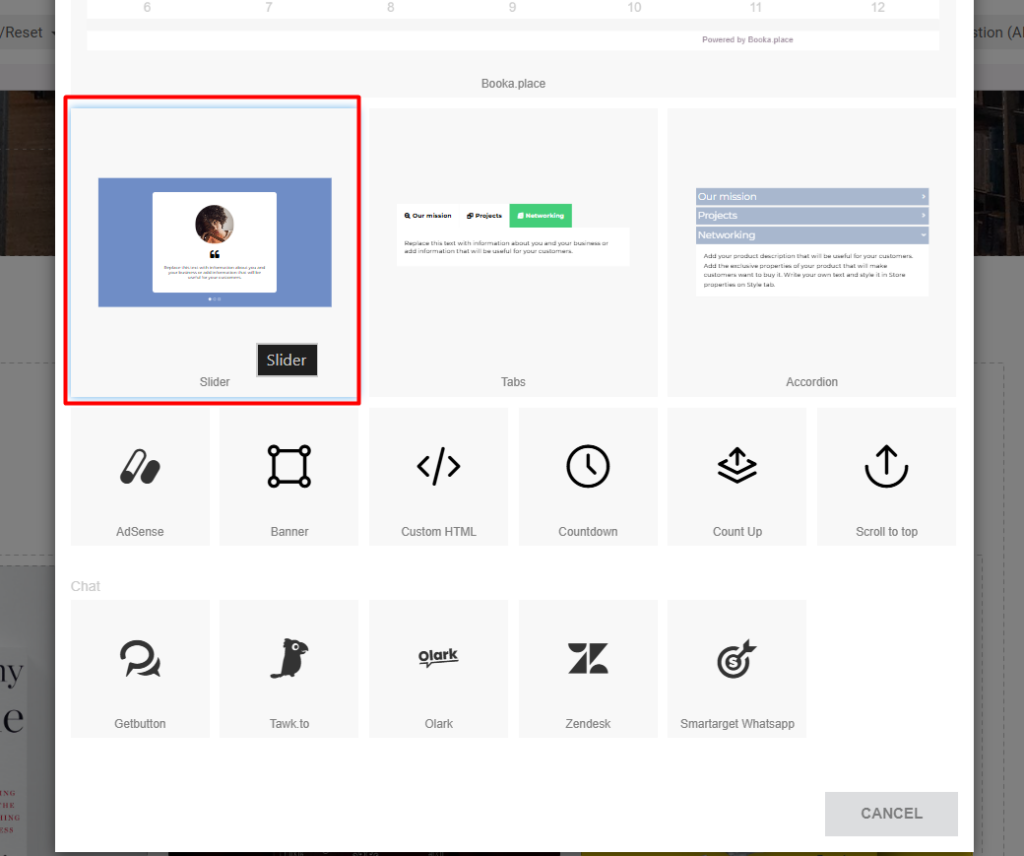
Task: Select the Banner widget icon
Action: (x=289, y=466)
